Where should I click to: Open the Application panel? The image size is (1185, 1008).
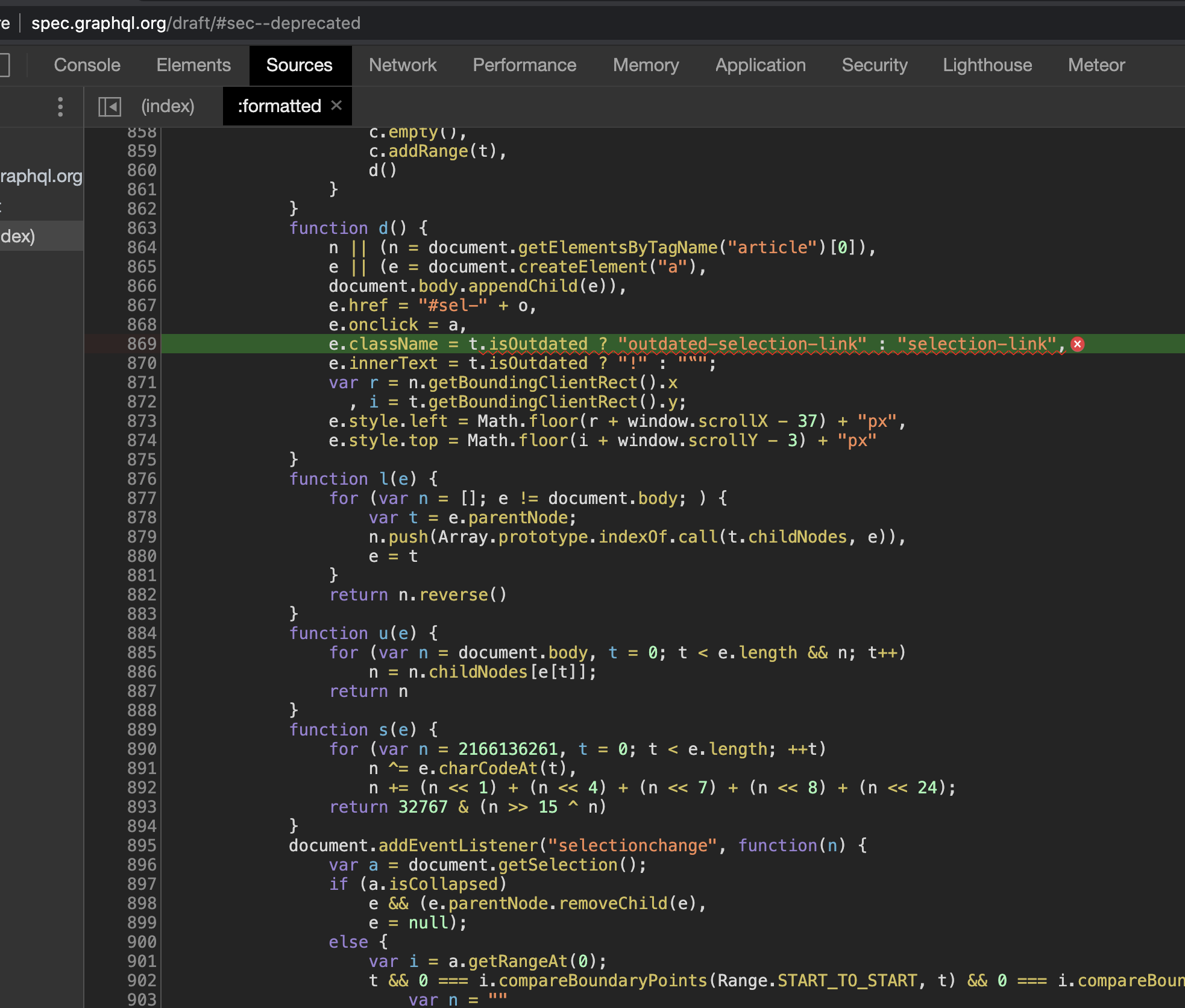pyautogui.click(x=760, y=65)
